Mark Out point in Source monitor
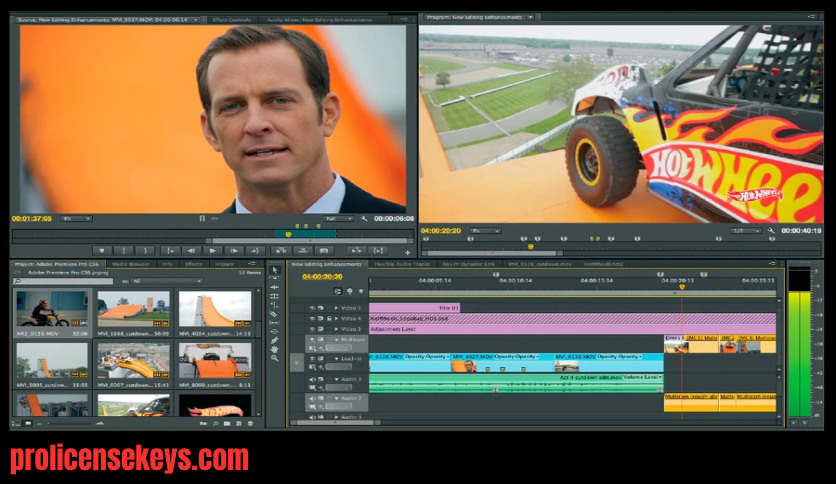The image size is (836, 484). click(146, 251)
